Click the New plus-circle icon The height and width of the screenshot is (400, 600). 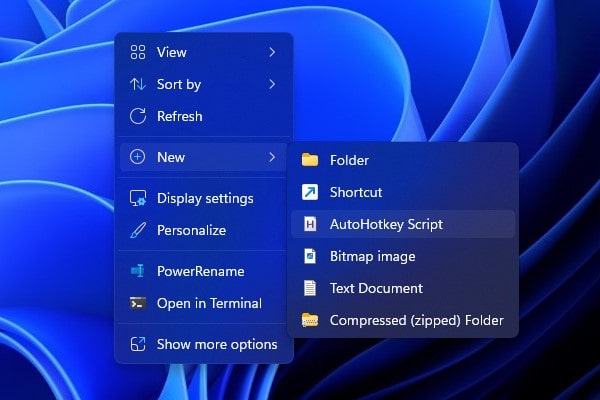click(x=137, y=157)
